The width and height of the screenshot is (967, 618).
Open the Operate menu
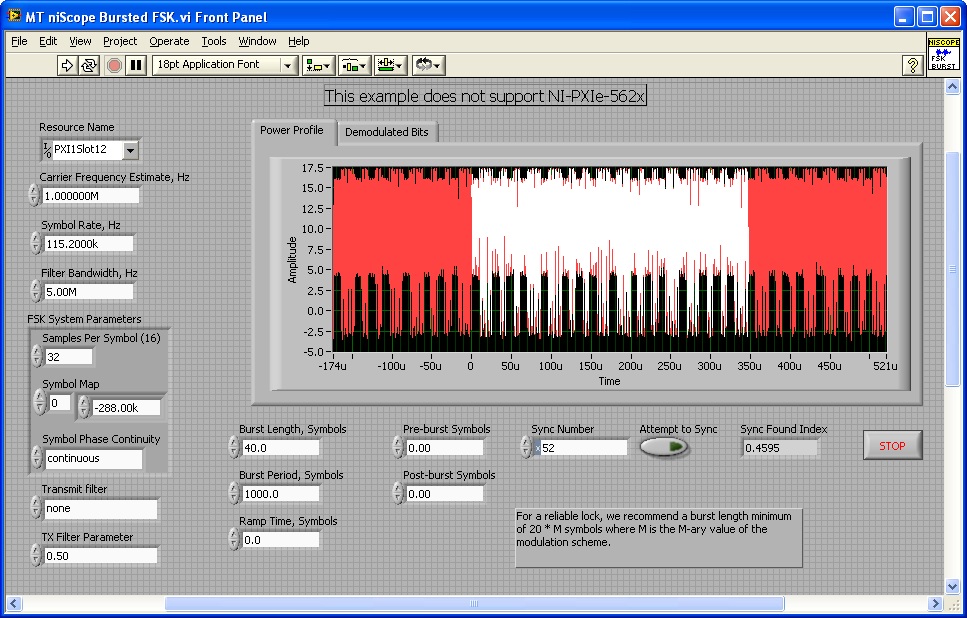[169, 41]
